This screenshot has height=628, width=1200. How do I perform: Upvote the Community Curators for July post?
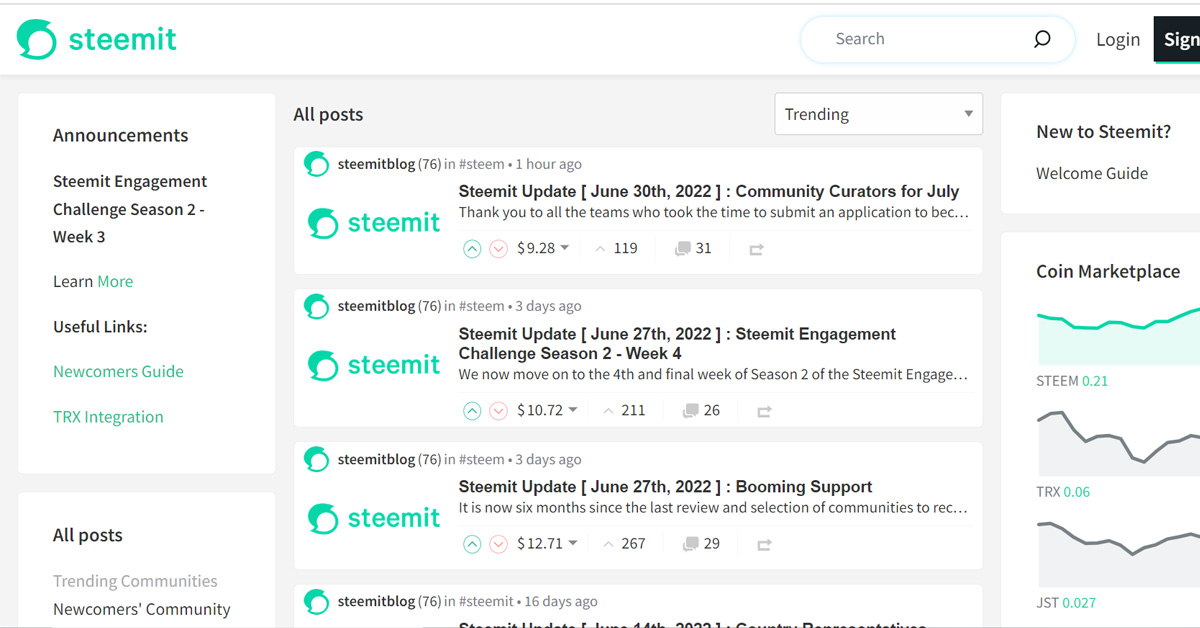pyautogui.click(x=472, y=249)
